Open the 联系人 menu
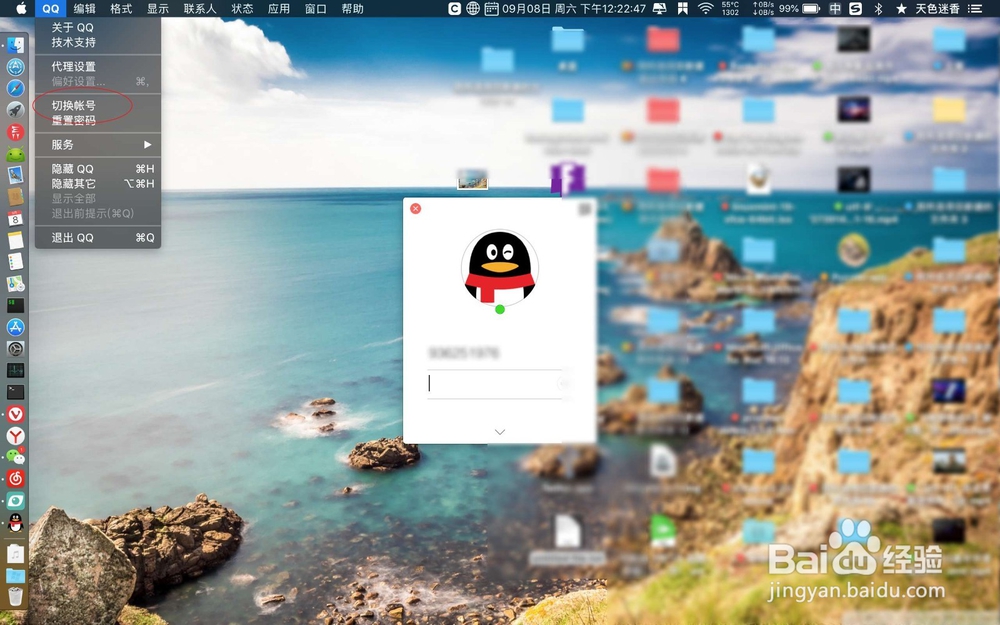 click(x=200, y=8)
